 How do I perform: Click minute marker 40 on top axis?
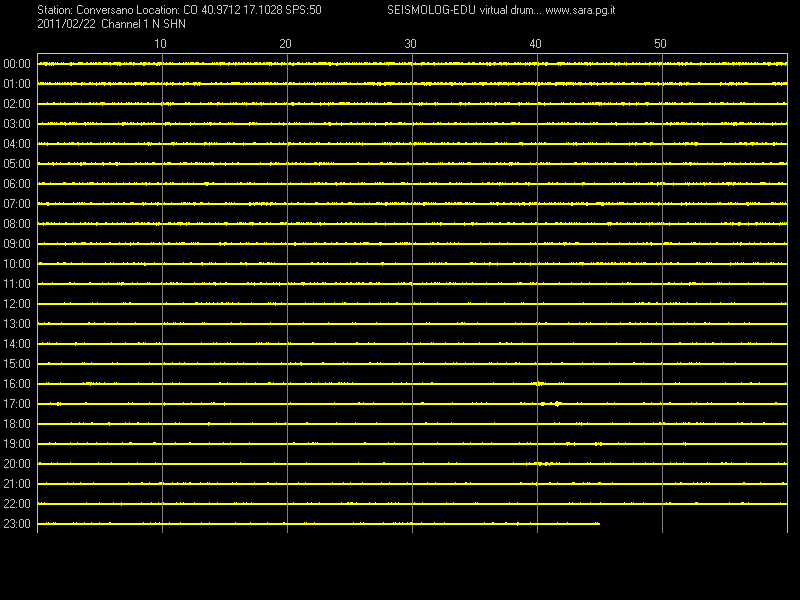[x=535, y=44]
